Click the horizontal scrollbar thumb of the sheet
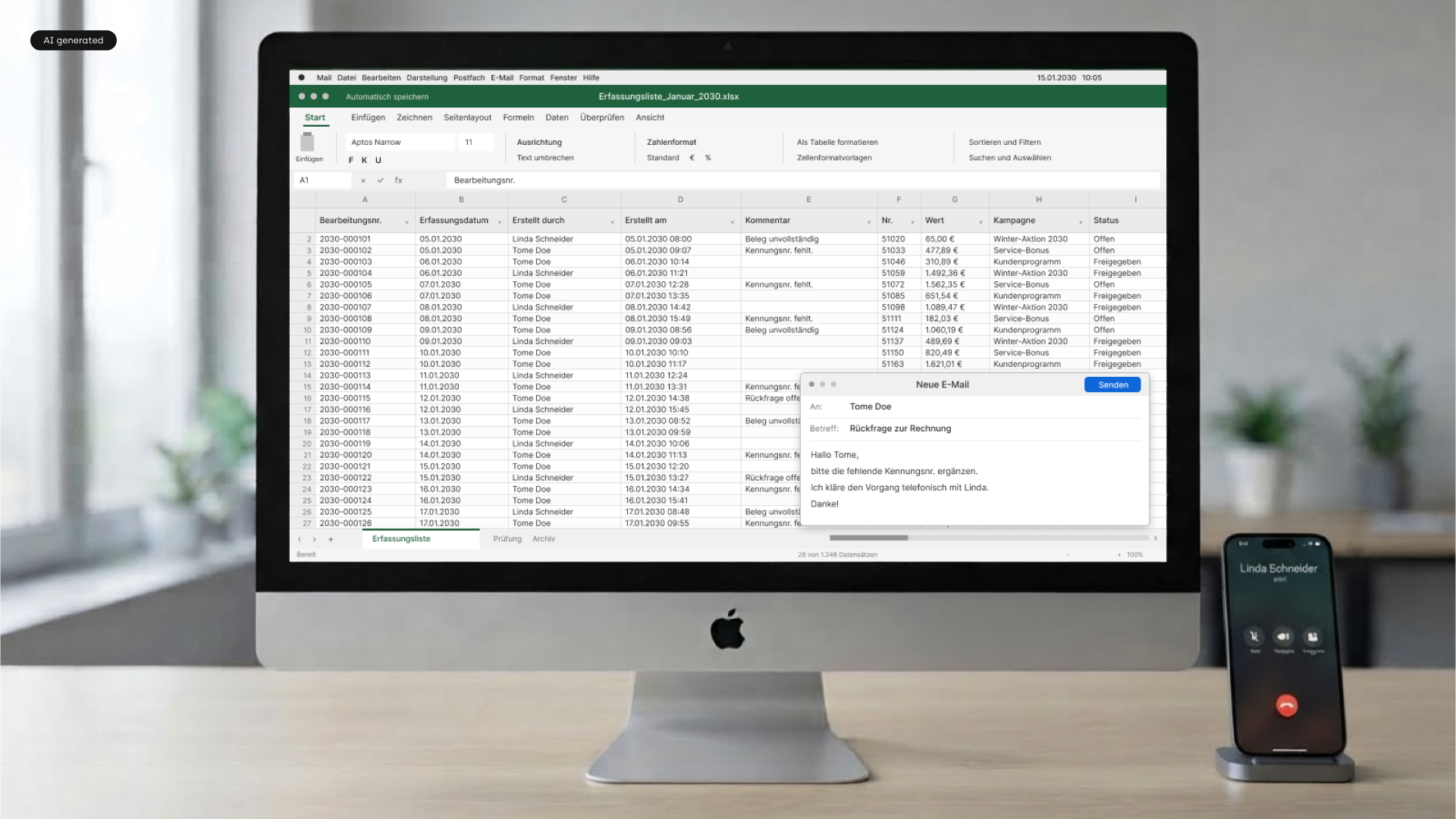The width and height of the screenshot is (1456, 819). coord(868,538)
